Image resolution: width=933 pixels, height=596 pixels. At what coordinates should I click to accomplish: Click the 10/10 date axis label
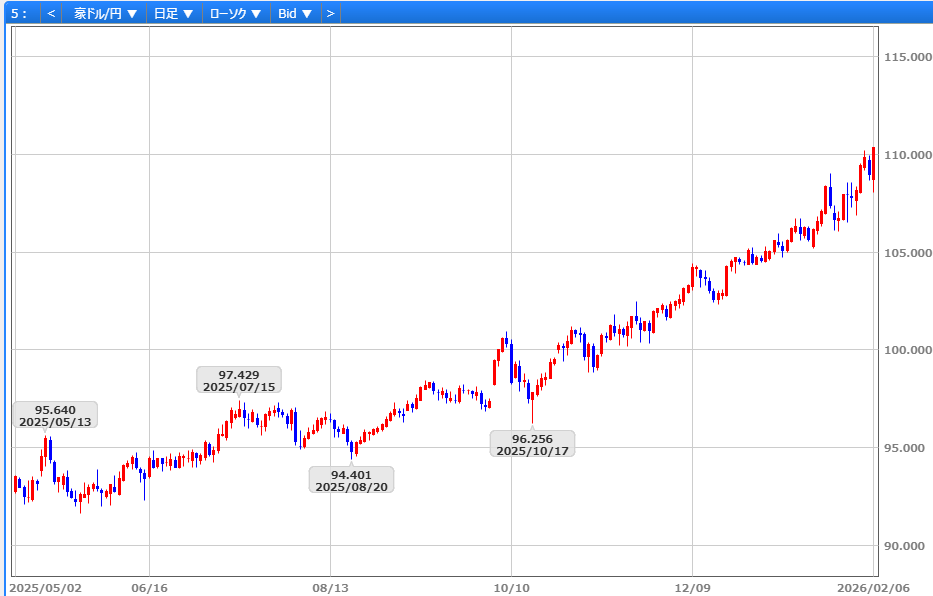click(511, 587)
